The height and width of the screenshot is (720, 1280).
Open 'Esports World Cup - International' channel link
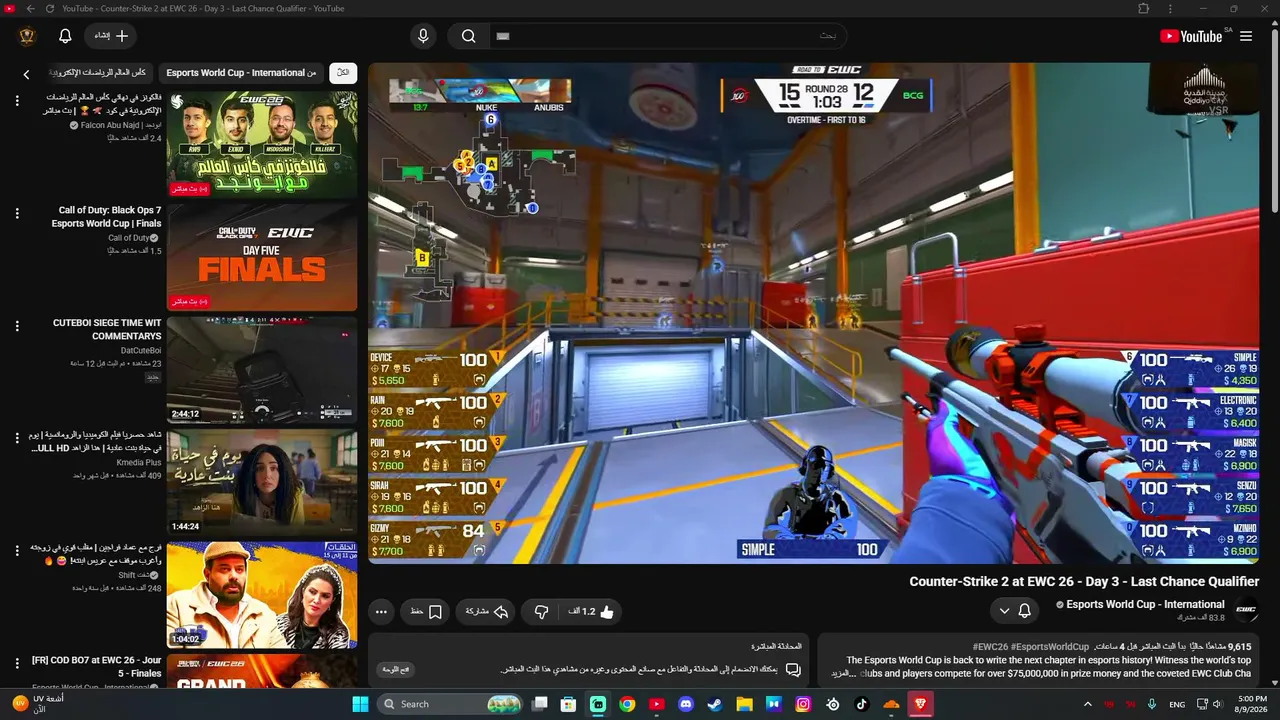click(1145, 604)
